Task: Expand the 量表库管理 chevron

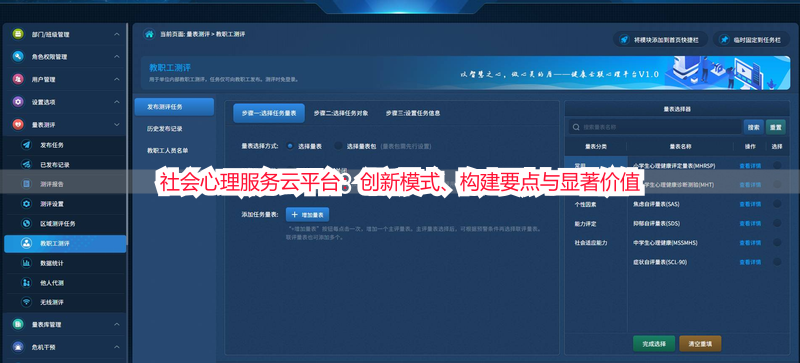Action: pyautogui.click(x=117, y=324)
